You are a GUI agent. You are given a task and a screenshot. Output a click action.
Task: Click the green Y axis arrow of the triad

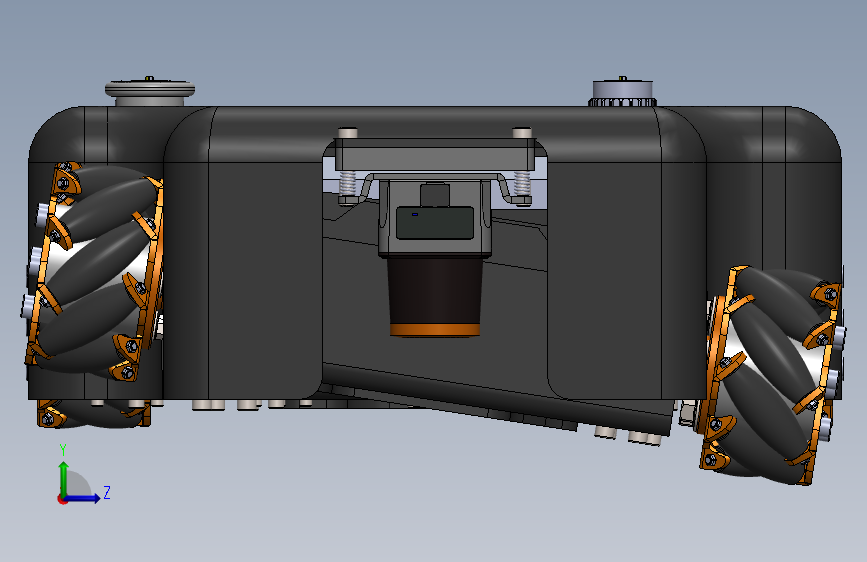[64, 478]
